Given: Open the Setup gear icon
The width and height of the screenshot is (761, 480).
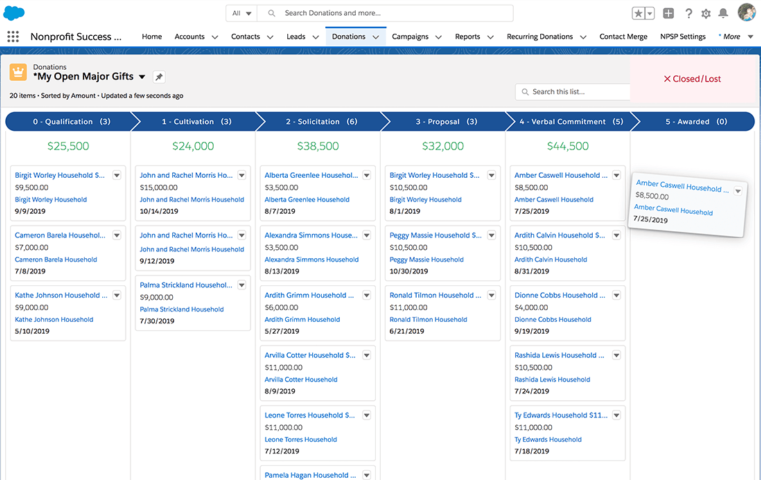Looking at the screenshot, I should tap(706, 13).
